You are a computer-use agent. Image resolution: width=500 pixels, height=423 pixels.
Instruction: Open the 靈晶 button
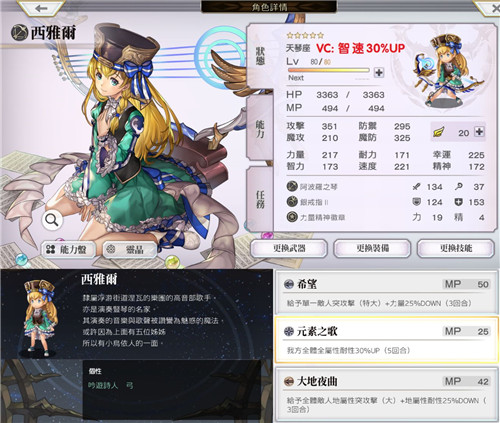coord(130,249)
